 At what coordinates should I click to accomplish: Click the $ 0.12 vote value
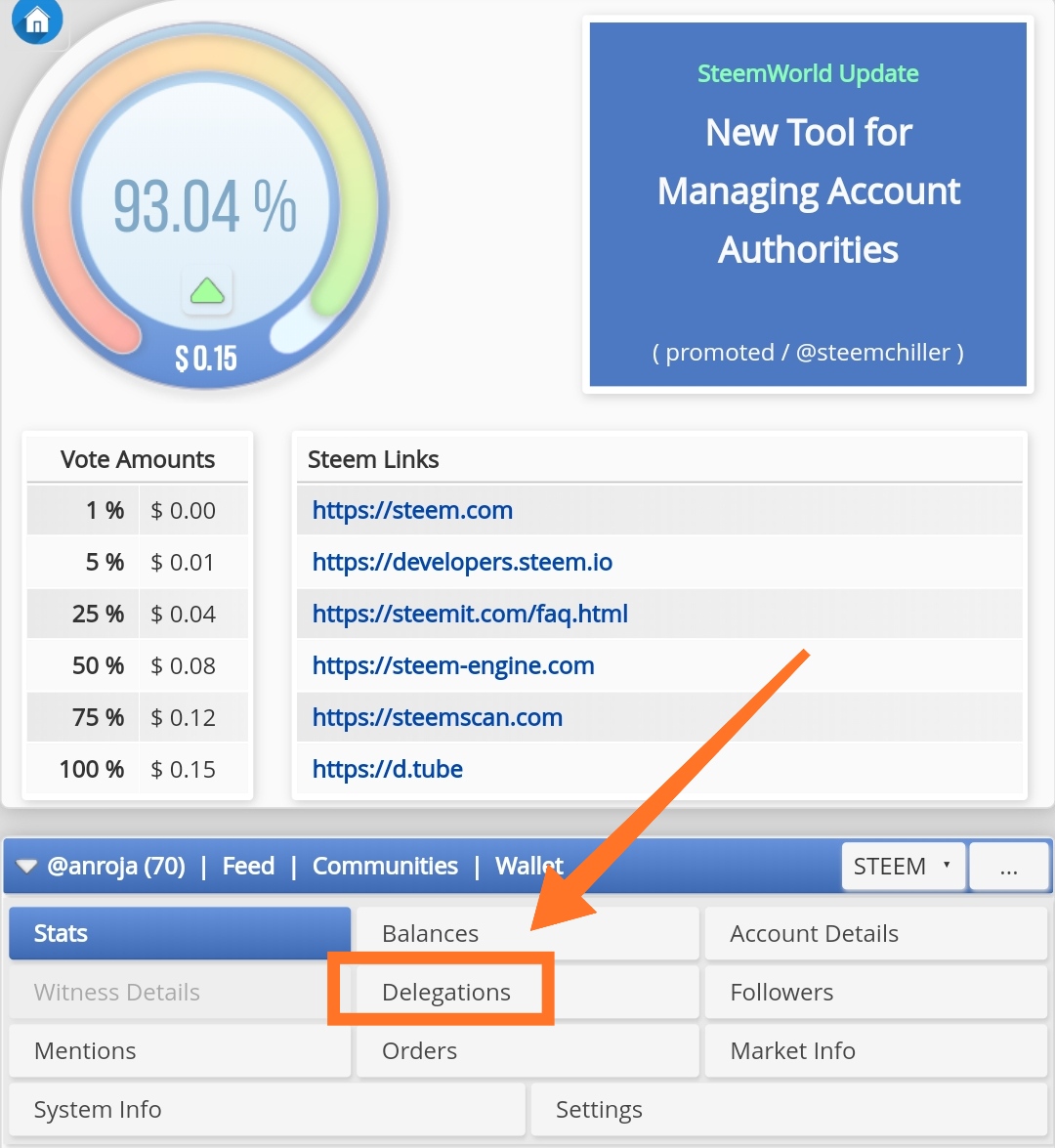[x=183, y=717]
